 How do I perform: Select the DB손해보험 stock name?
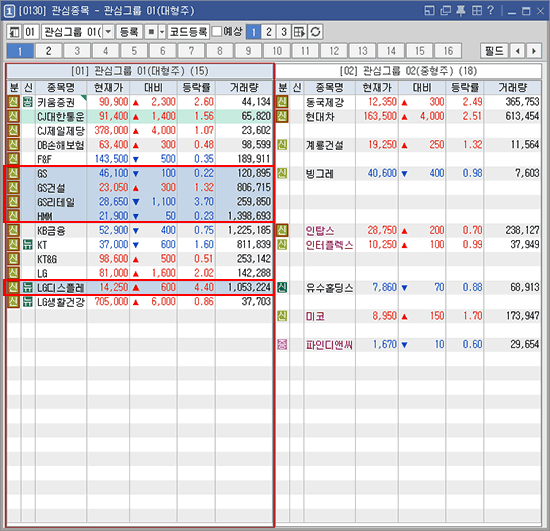61,145
